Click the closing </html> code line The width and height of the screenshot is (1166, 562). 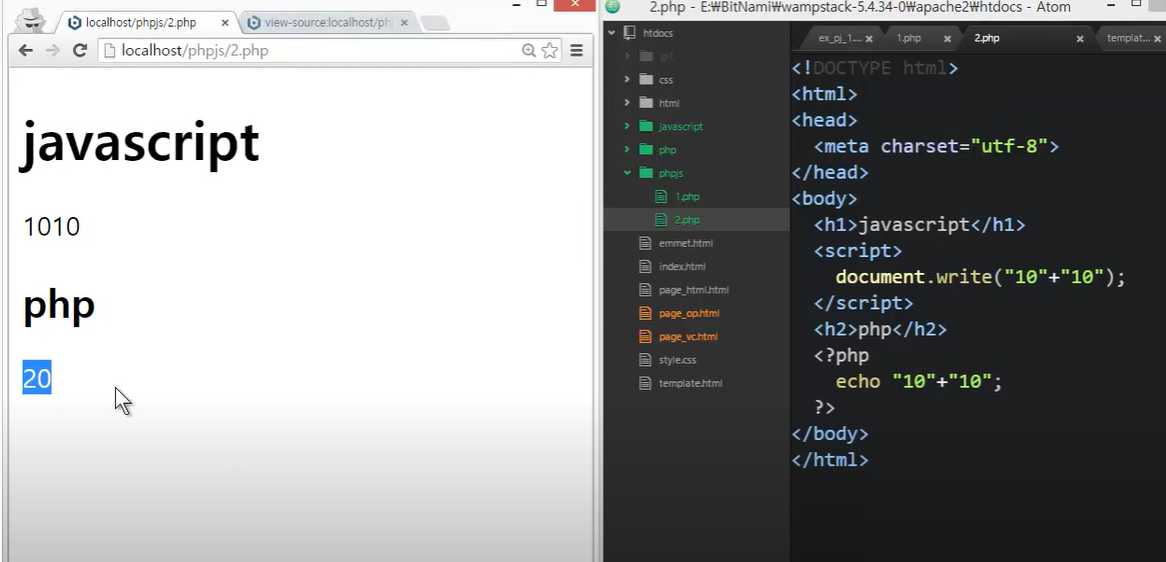pyautogui.click(x=829, y=459)
